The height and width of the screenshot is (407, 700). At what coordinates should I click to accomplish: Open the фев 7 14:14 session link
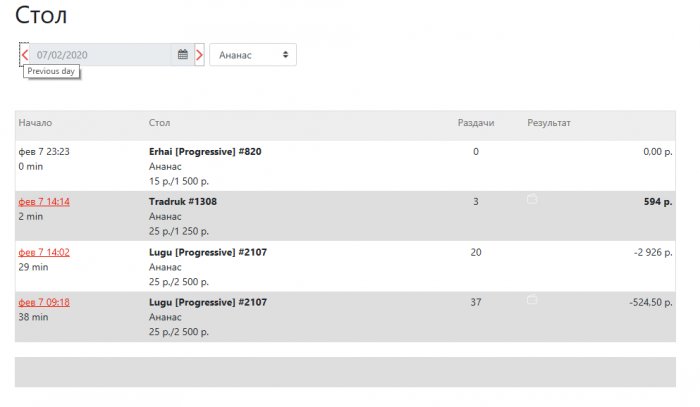44,201
